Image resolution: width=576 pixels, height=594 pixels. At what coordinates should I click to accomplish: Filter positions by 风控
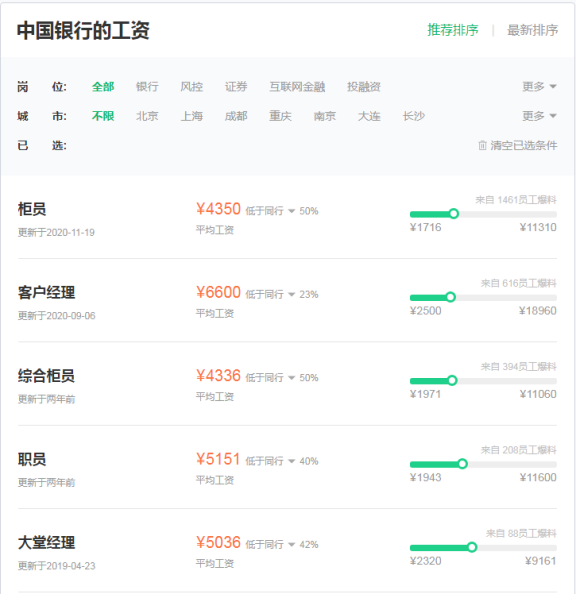pyautogui.click(x=192, y=87)
